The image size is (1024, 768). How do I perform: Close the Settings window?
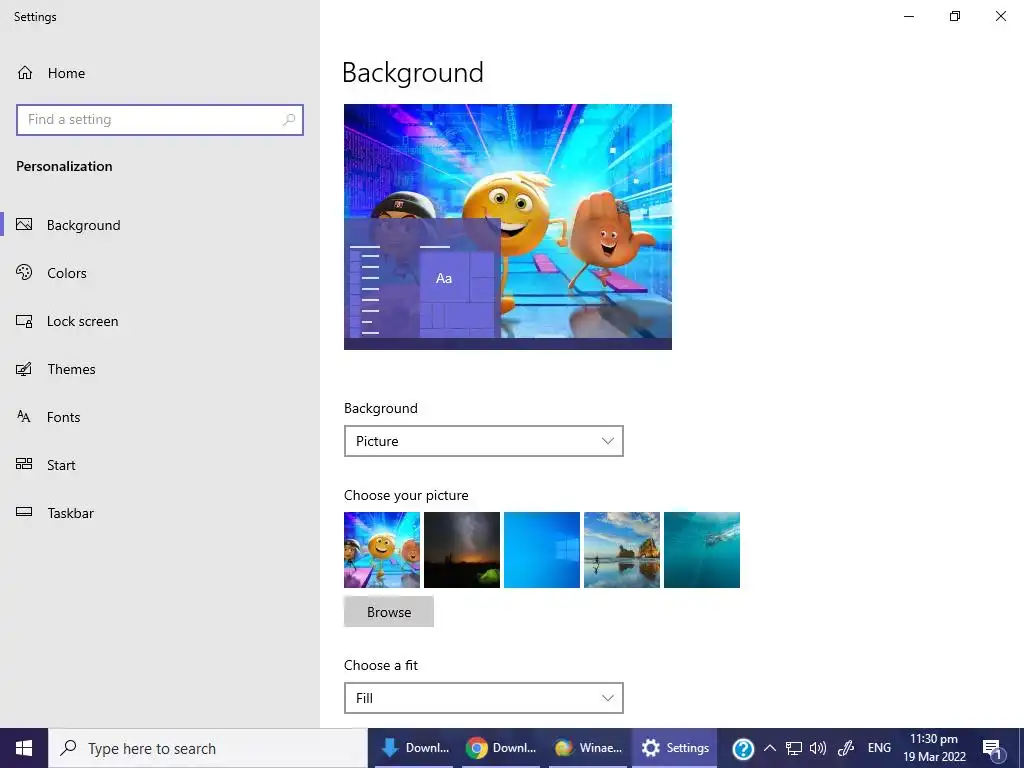(1000, 16)
